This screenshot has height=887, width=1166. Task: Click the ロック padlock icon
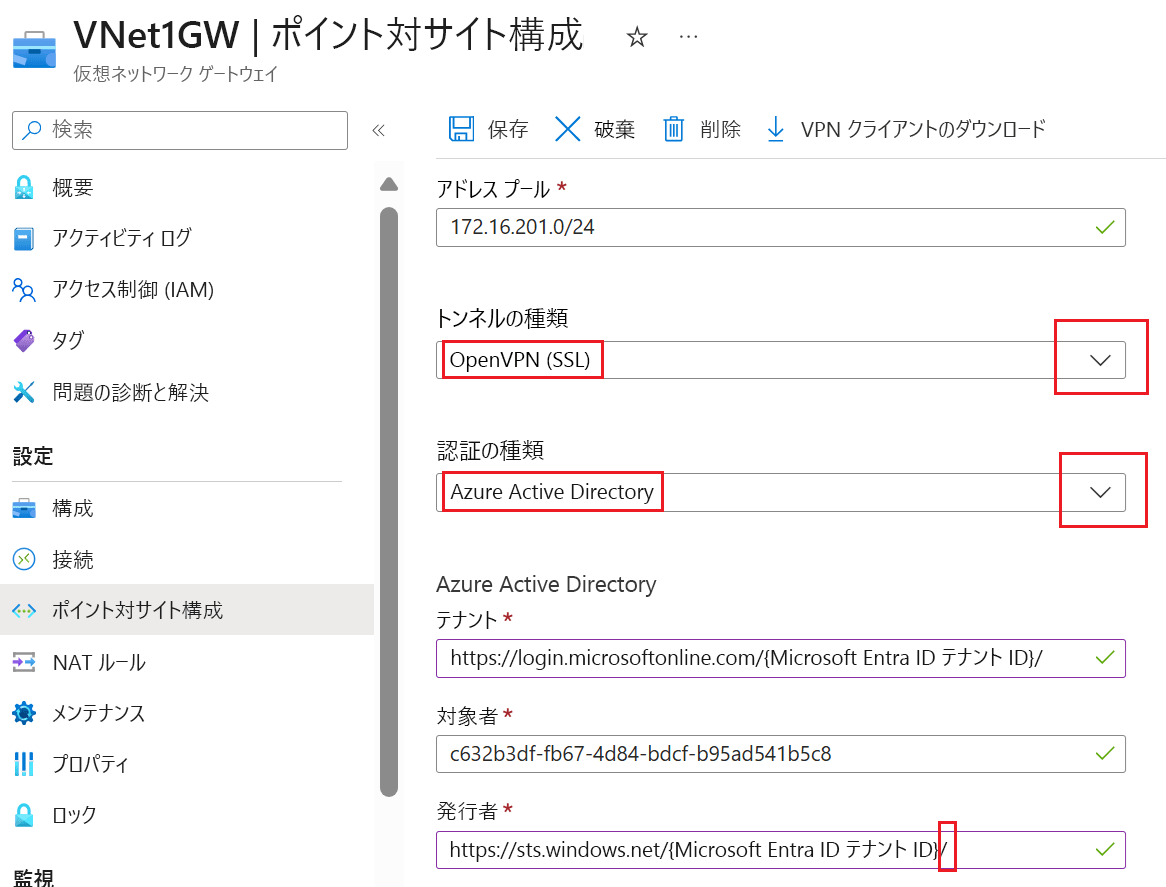pyautogui.click(x=24, y=815)
